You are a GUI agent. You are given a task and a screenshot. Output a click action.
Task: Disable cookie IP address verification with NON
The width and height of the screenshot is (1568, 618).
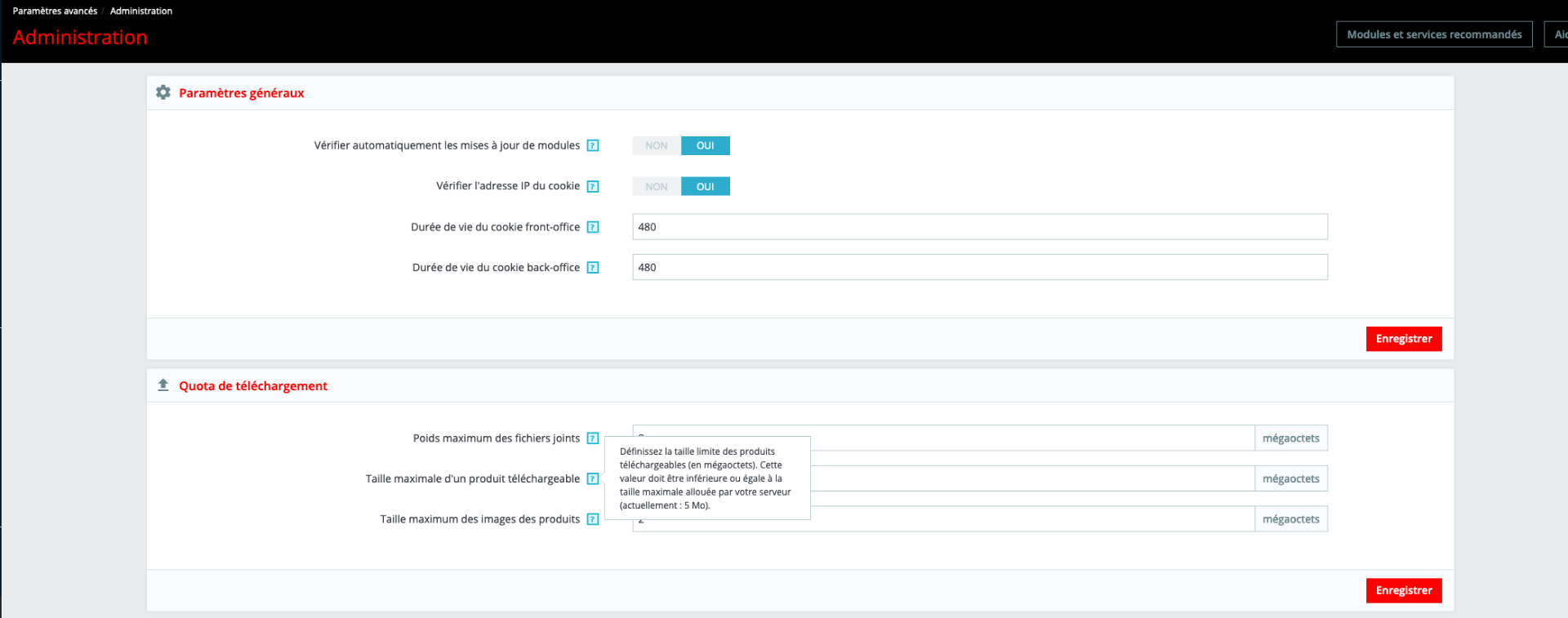click(x=657, y=186)
